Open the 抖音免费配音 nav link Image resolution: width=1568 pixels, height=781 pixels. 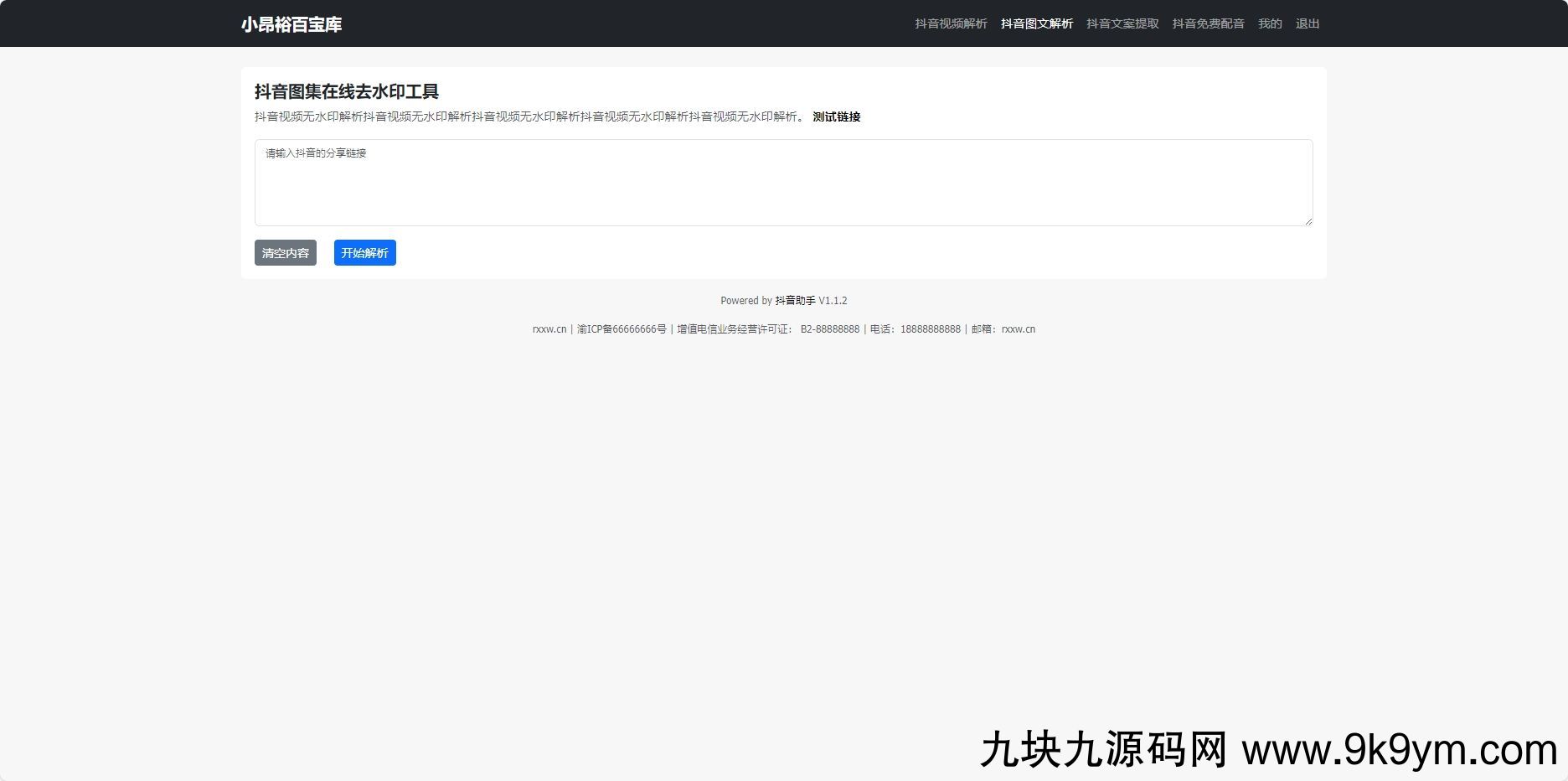pos(1208,23)
